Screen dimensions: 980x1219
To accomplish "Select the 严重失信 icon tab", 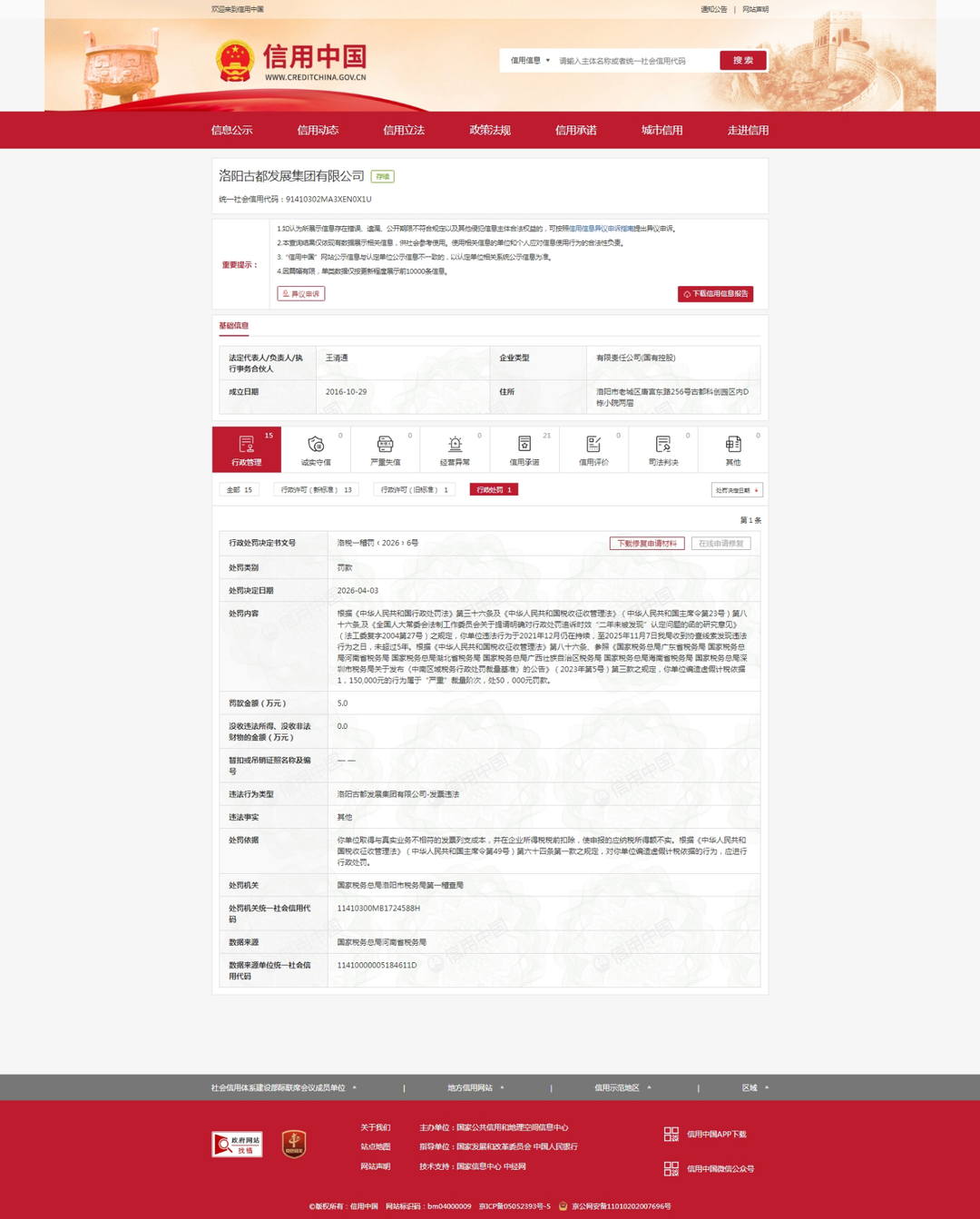I will tap(386, 449).
